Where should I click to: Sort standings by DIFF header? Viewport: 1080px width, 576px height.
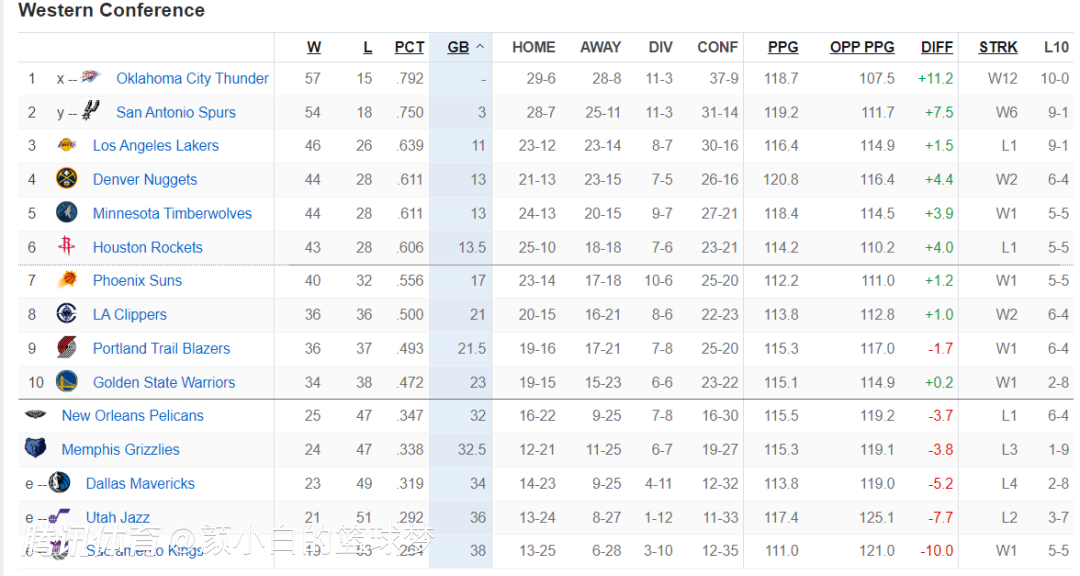point(937,47)
